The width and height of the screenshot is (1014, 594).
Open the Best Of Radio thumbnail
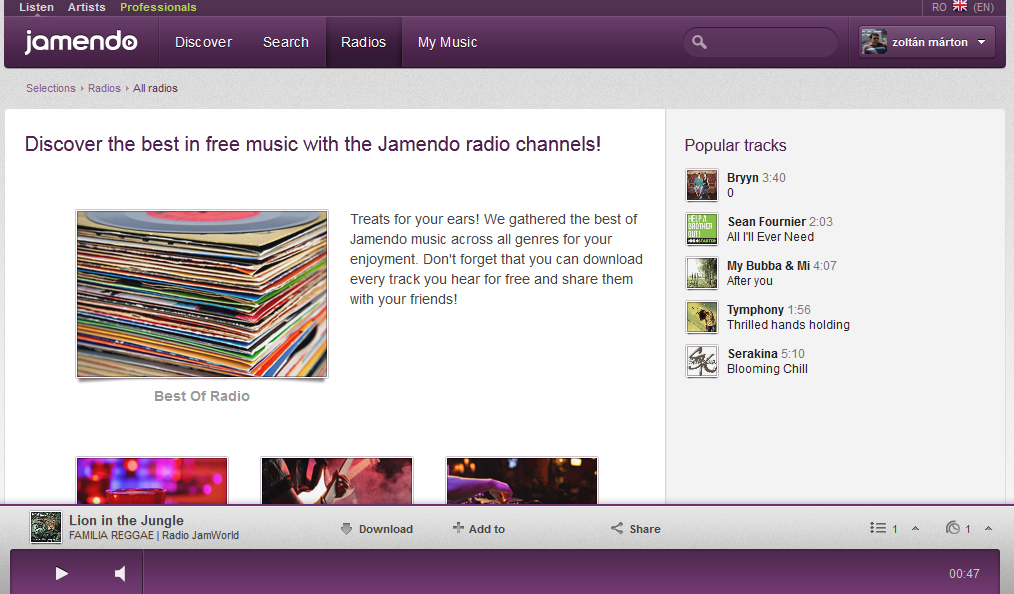coord(202,294)
